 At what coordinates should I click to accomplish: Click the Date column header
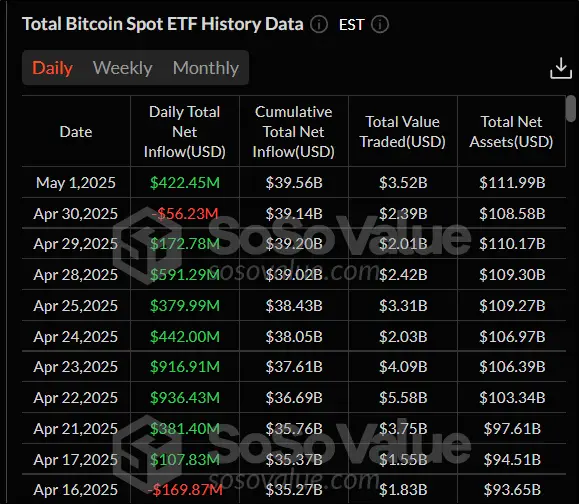(76, 132)
